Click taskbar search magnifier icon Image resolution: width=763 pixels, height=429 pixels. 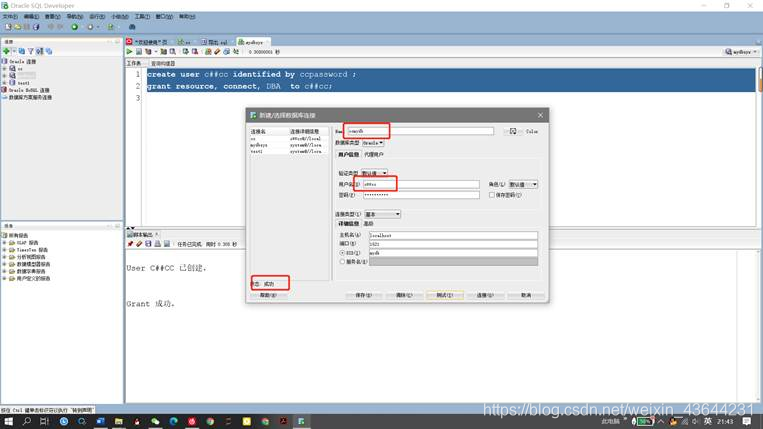click(27, 421)
